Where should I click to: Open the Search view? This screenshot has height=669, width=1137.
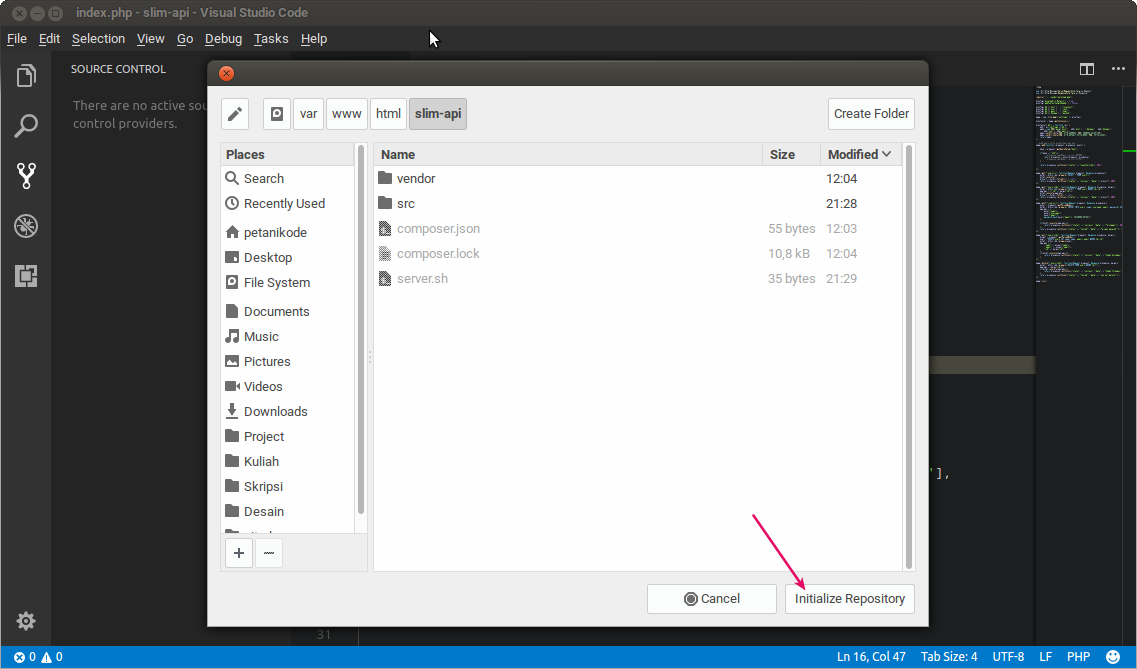pyautogui.click(x=26, y=125)
